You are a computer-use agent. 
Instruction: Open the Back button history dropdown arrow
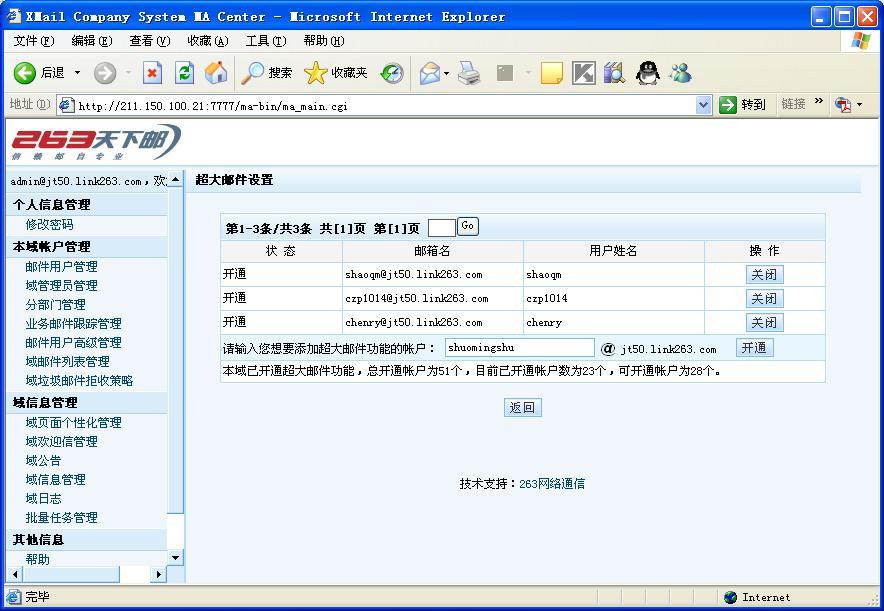coord(77,73)
